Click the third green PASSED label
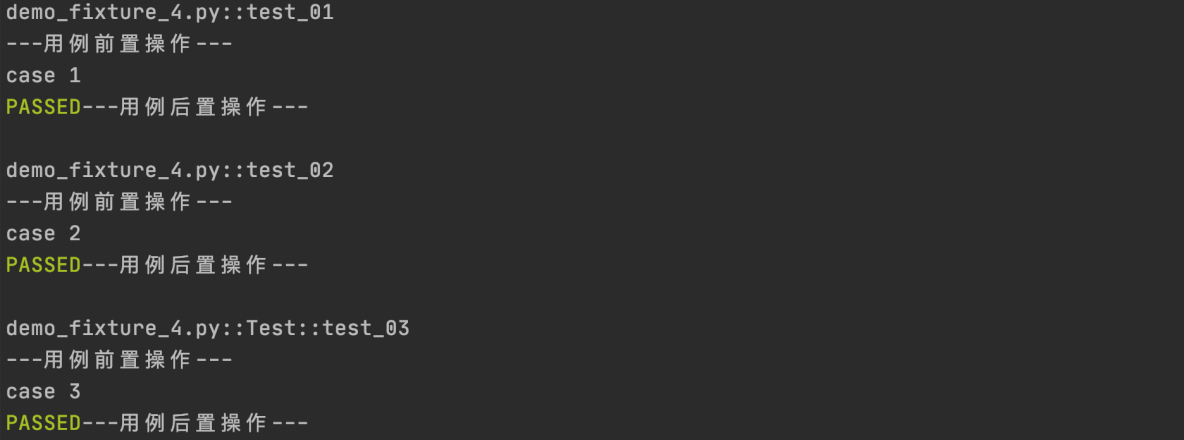 click(x=43, y=423)
